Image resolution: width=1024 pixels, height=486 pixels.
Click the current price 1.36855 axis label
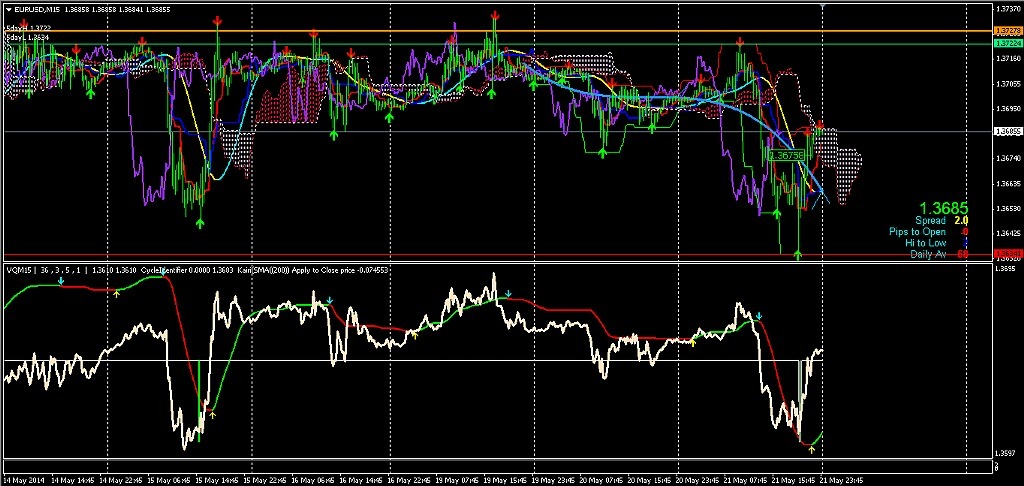[x=1006, y=131]
